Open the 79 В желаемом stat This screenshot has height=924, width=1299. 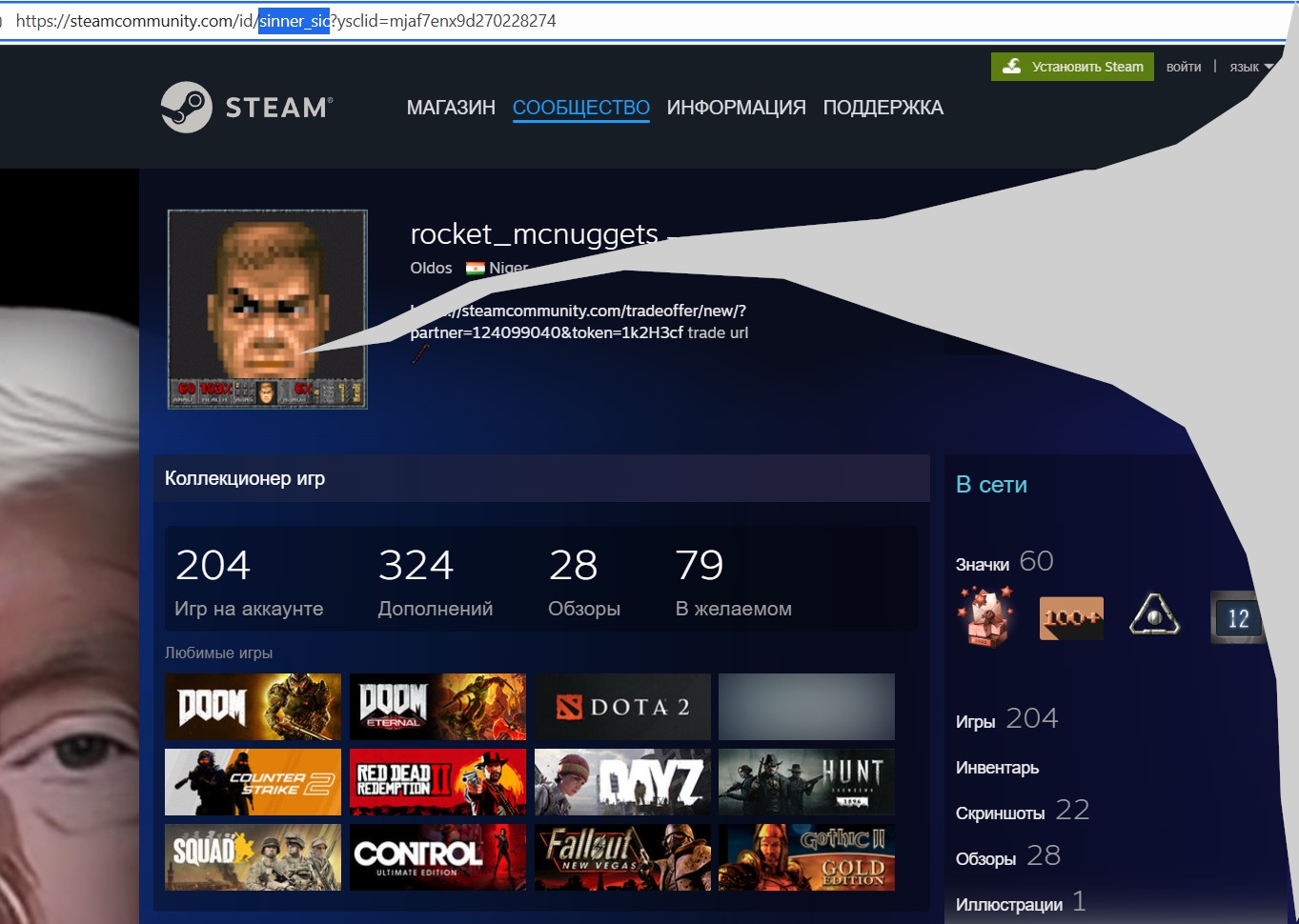(734, 581)
